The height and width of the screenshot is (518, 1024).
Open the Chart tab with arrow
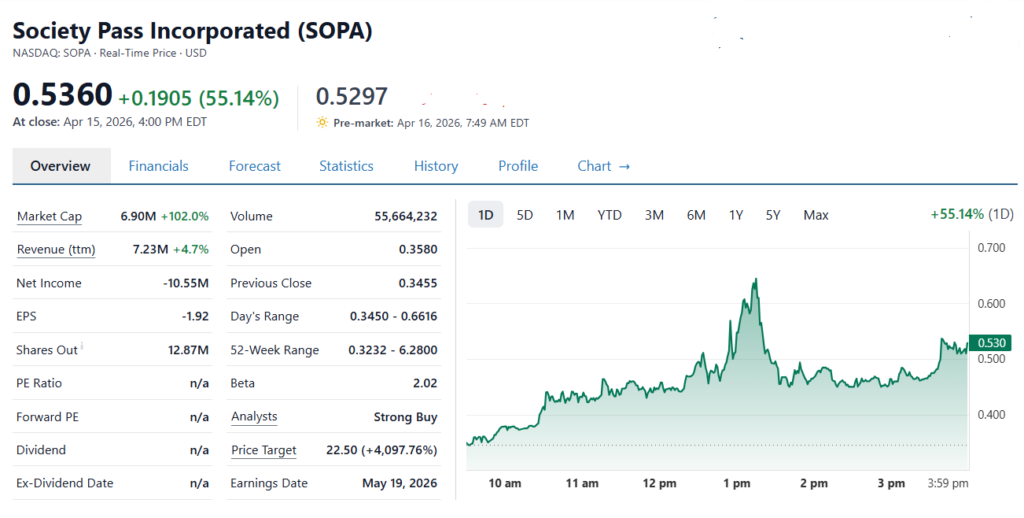tap(603, 166)
